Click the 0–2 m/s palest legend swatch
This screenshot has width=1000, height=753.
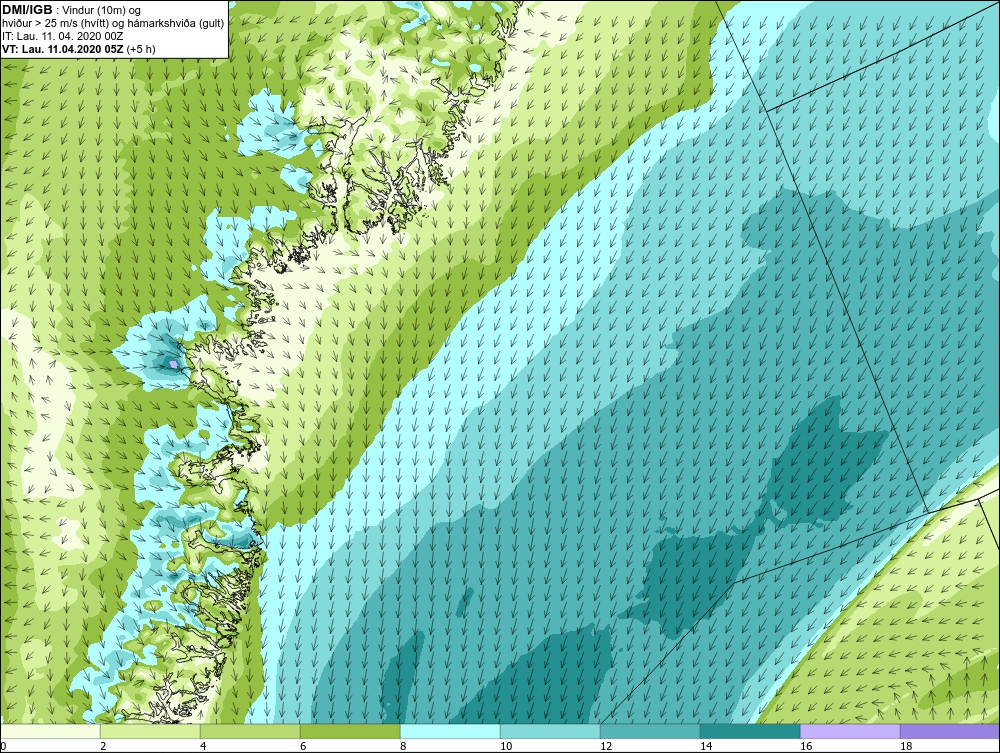[x=50, y=732]
